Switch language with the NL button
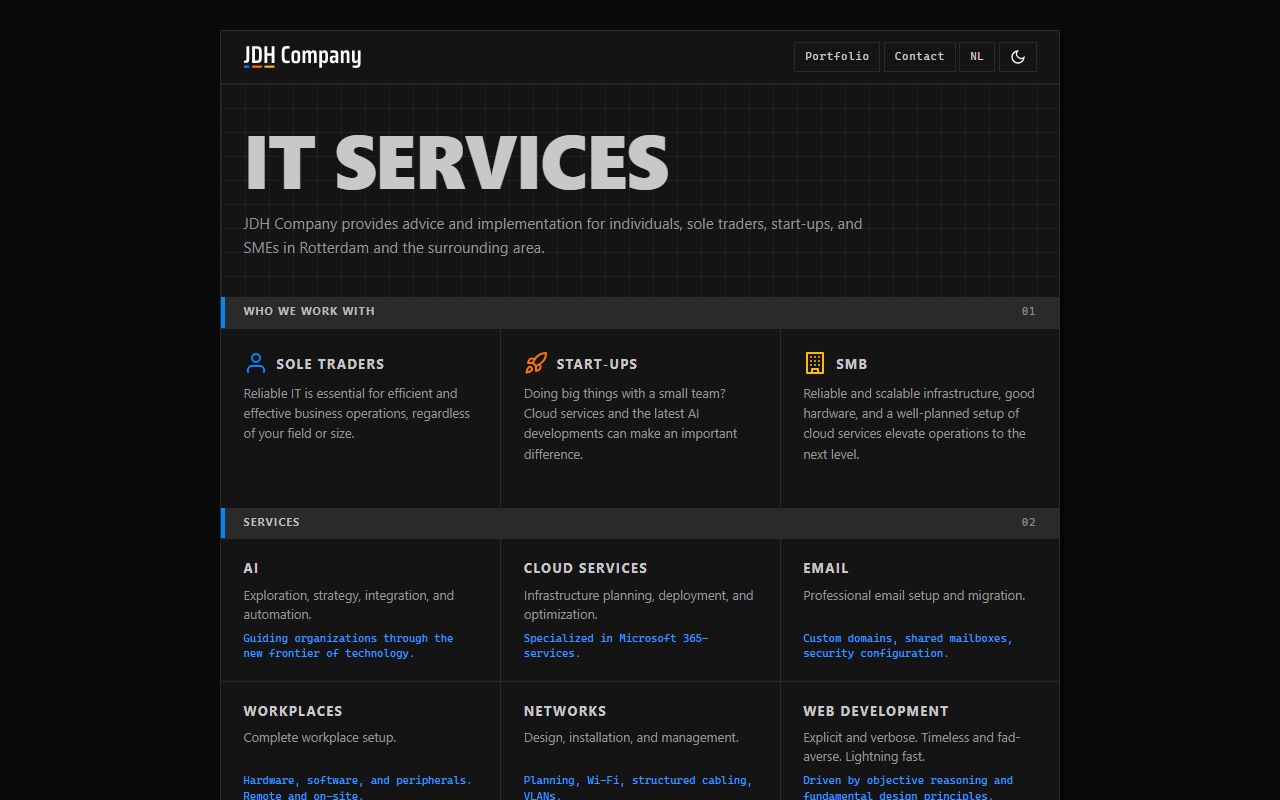 (x=977, y=57)
